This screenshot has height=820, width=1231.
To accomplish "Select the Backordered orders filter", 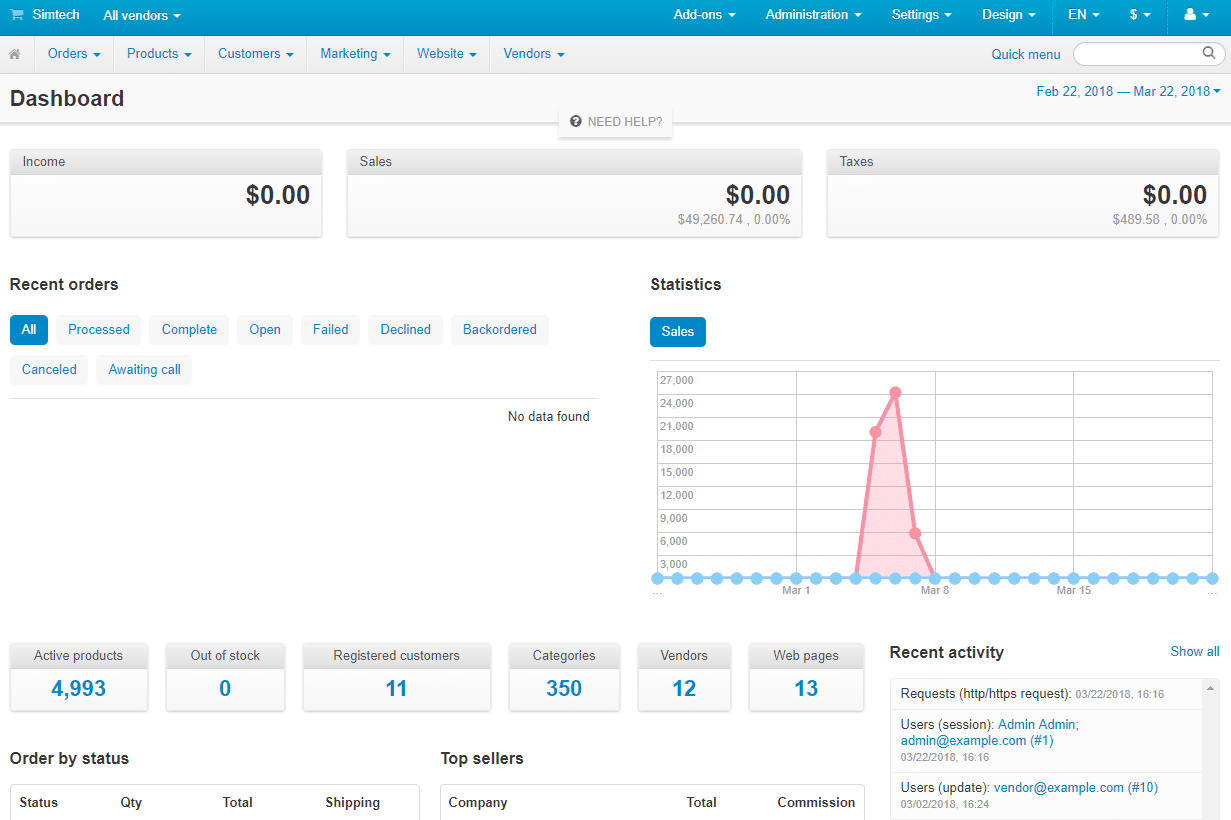I will [x=499, y=329].
